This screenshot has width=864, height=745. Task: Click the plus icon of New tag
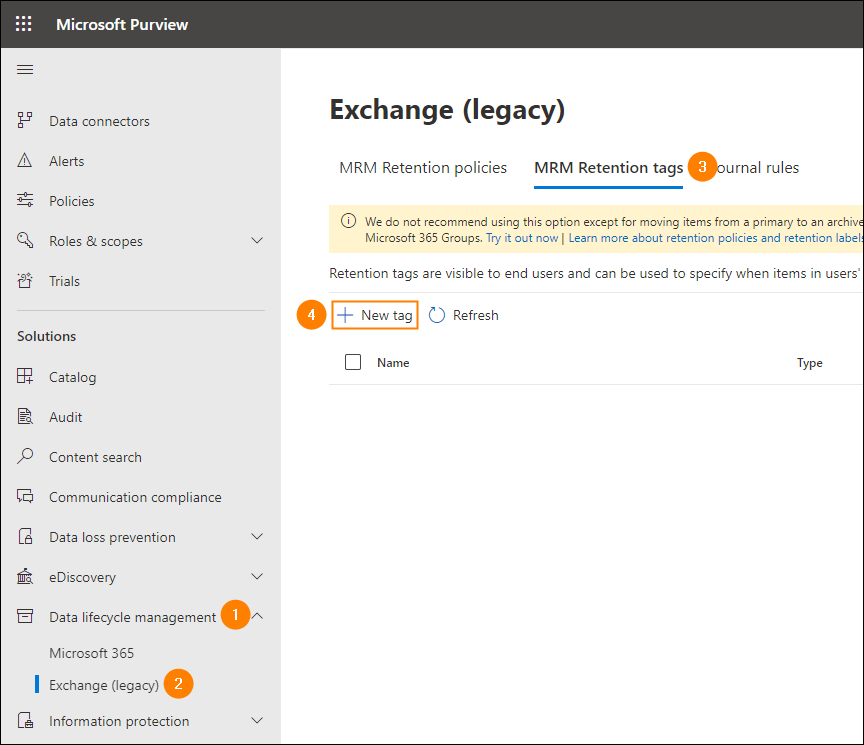coord(345,315)
